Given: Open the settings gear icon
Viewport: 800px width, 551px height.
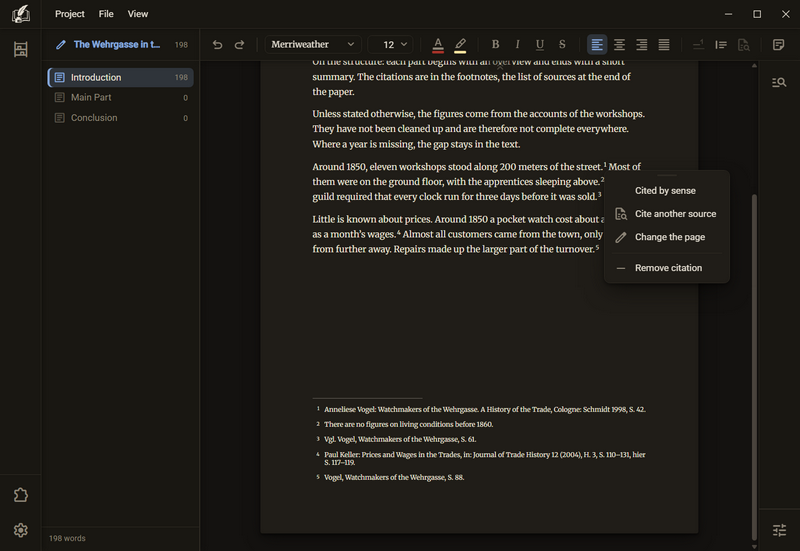Looking at the screenshot, I should tap(21, 530).
